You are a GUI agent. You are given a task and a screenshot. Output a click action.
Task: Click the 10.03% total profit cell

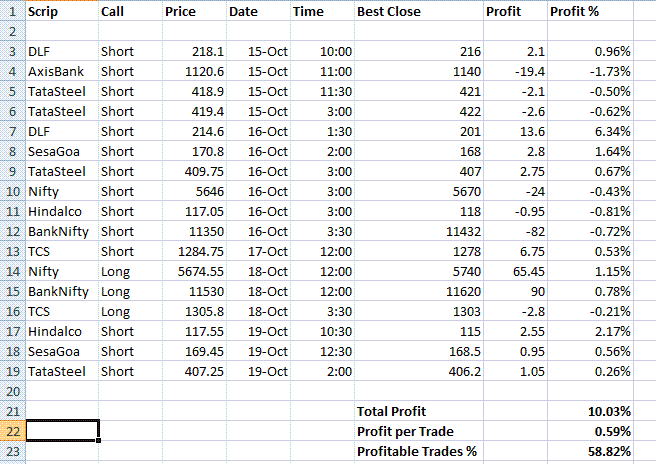pos(590,411)
